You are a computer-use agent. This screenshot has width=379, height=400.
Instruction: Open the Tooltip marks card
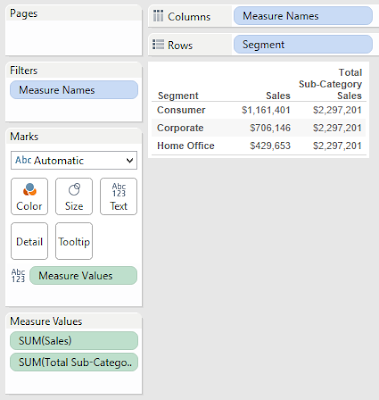(74, 241)
